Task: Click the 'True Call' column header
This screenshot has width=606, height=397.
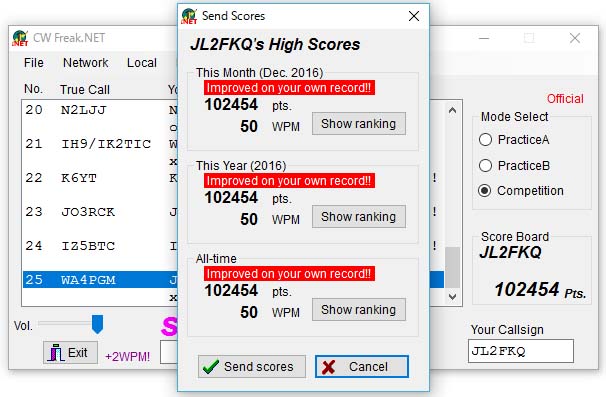Action: coord(85,90)
